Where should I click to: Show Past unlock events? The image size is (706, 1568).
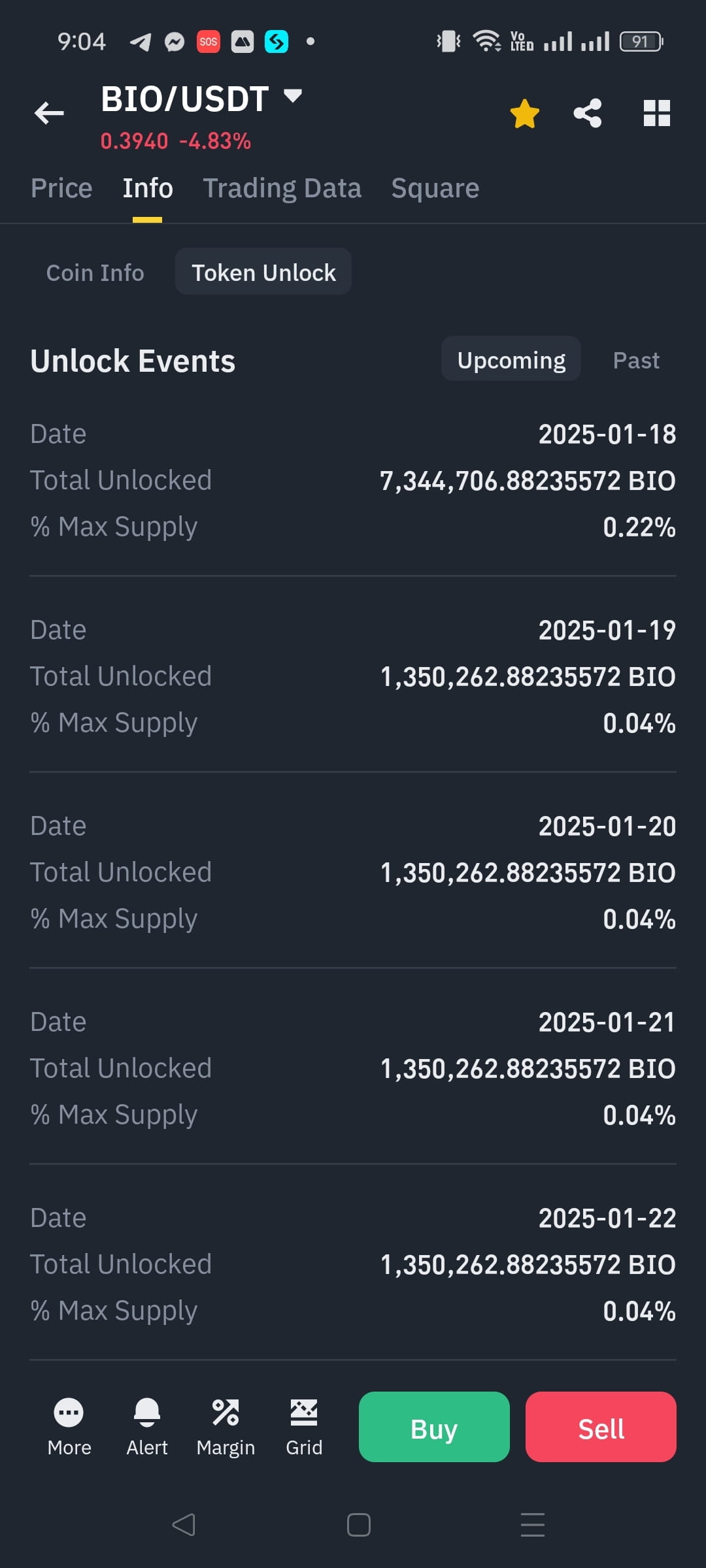pyautogui.click(x=636, y=360)
